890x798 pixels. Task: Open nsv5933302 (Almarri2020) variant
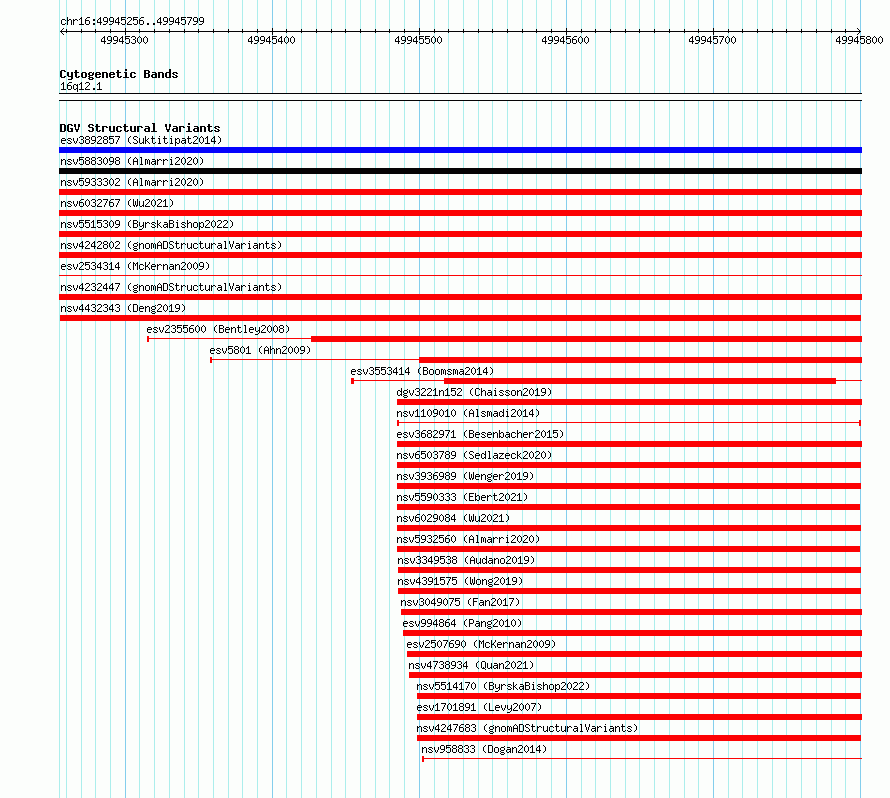pos(132,182)
